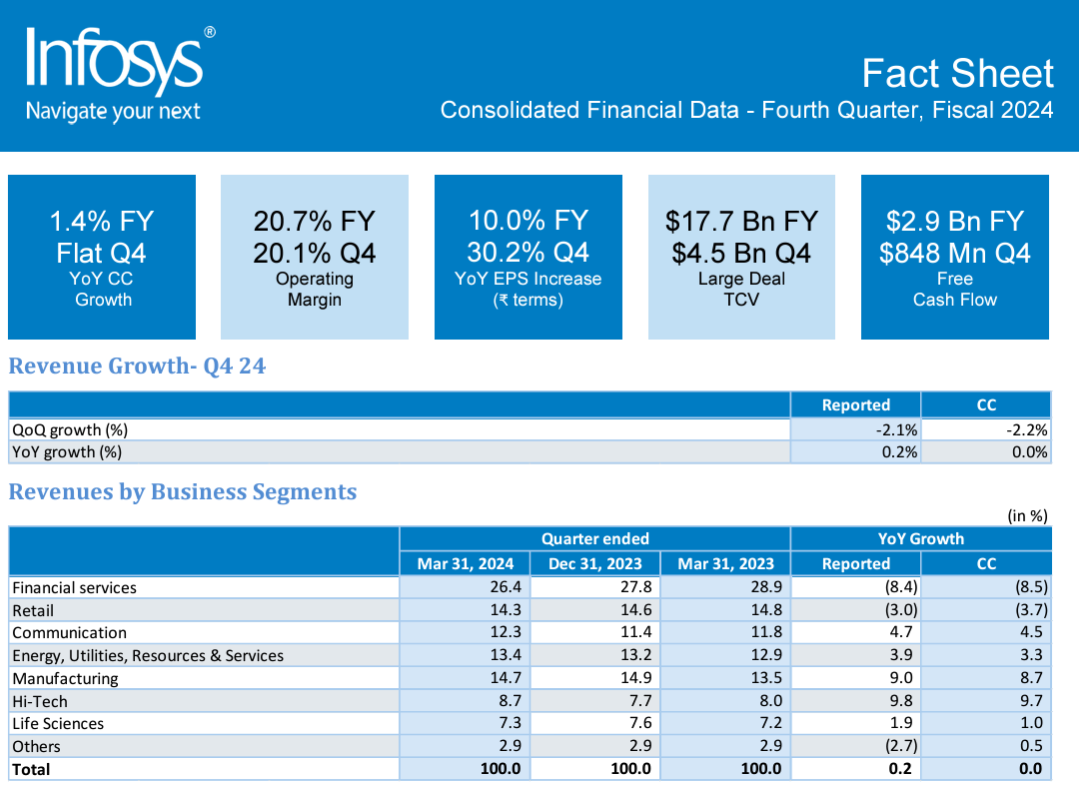Click the 'Navigate your next' tagline
1079x792 pixels.
pyautogui.click(x=112, y=111)
